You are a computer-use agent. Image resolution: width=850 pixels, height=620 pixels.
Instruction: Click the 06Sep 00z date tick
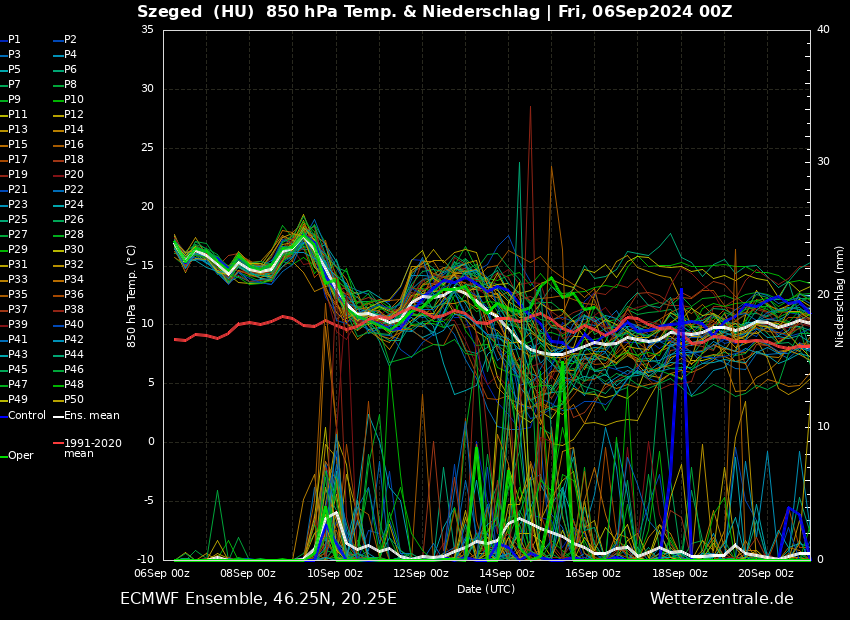click(x=162, y=573)
